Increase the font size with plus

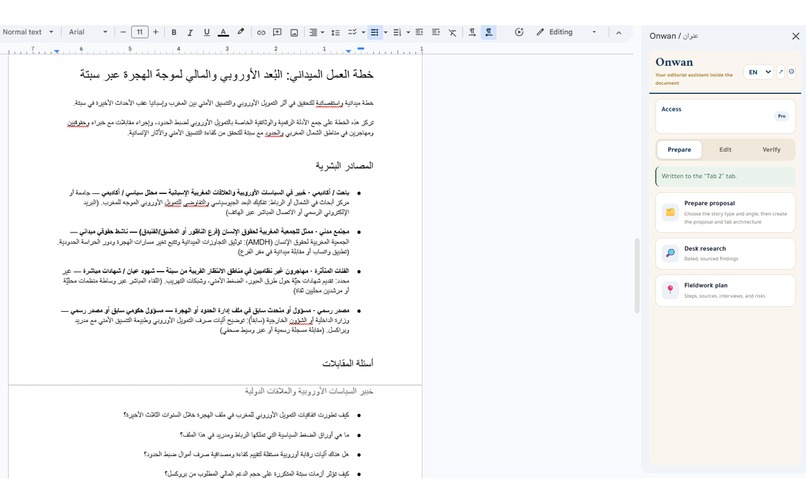click(156, 32)
